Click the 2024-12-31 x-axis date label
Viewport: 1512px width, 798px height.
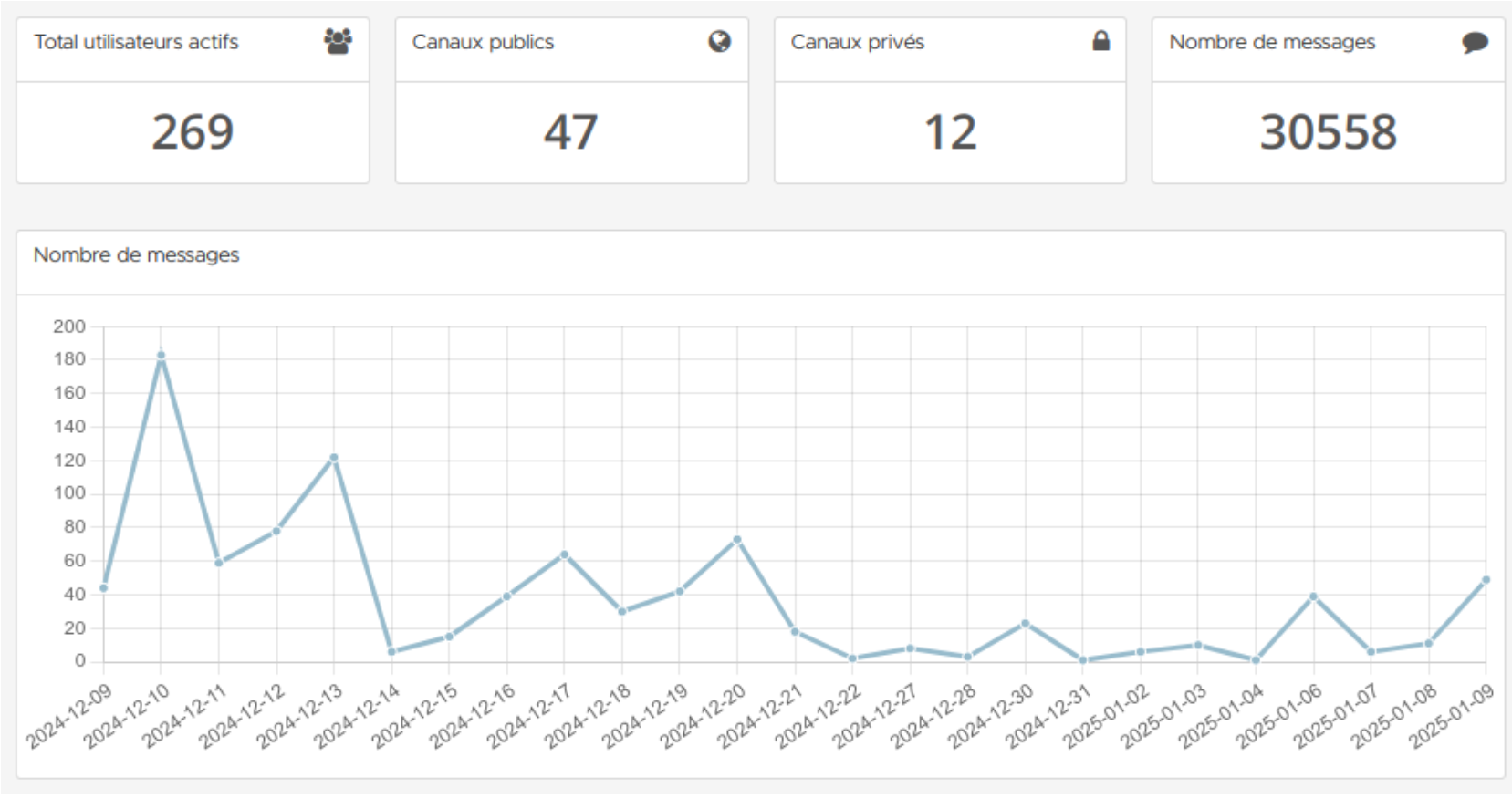pos(1049,717)
